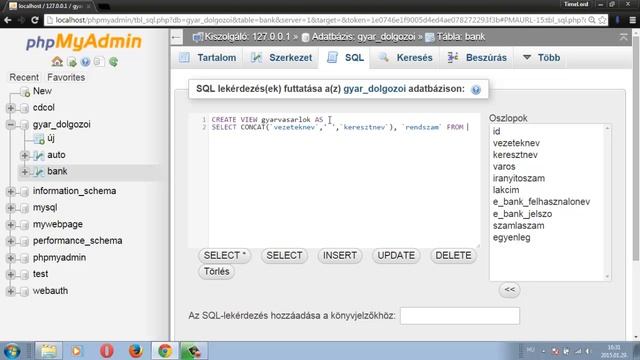
Task: Open File Explorer from the taskbar
Action: 49,351
